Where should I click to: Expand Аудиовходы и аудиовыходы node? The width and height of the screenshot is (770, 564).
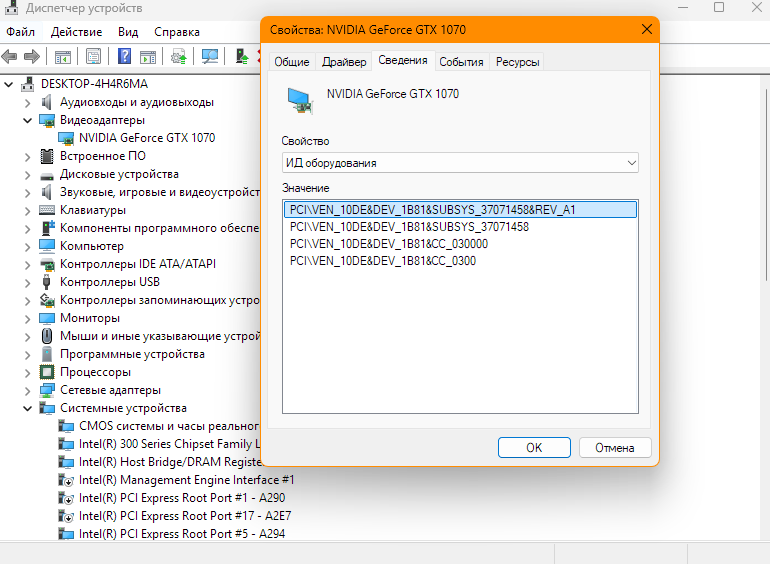[x=28, y=103]
